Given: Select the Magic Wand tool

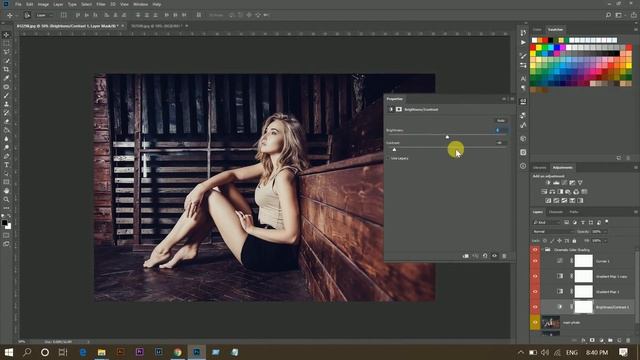Looking at the screenshot, I should click(6, 61).
